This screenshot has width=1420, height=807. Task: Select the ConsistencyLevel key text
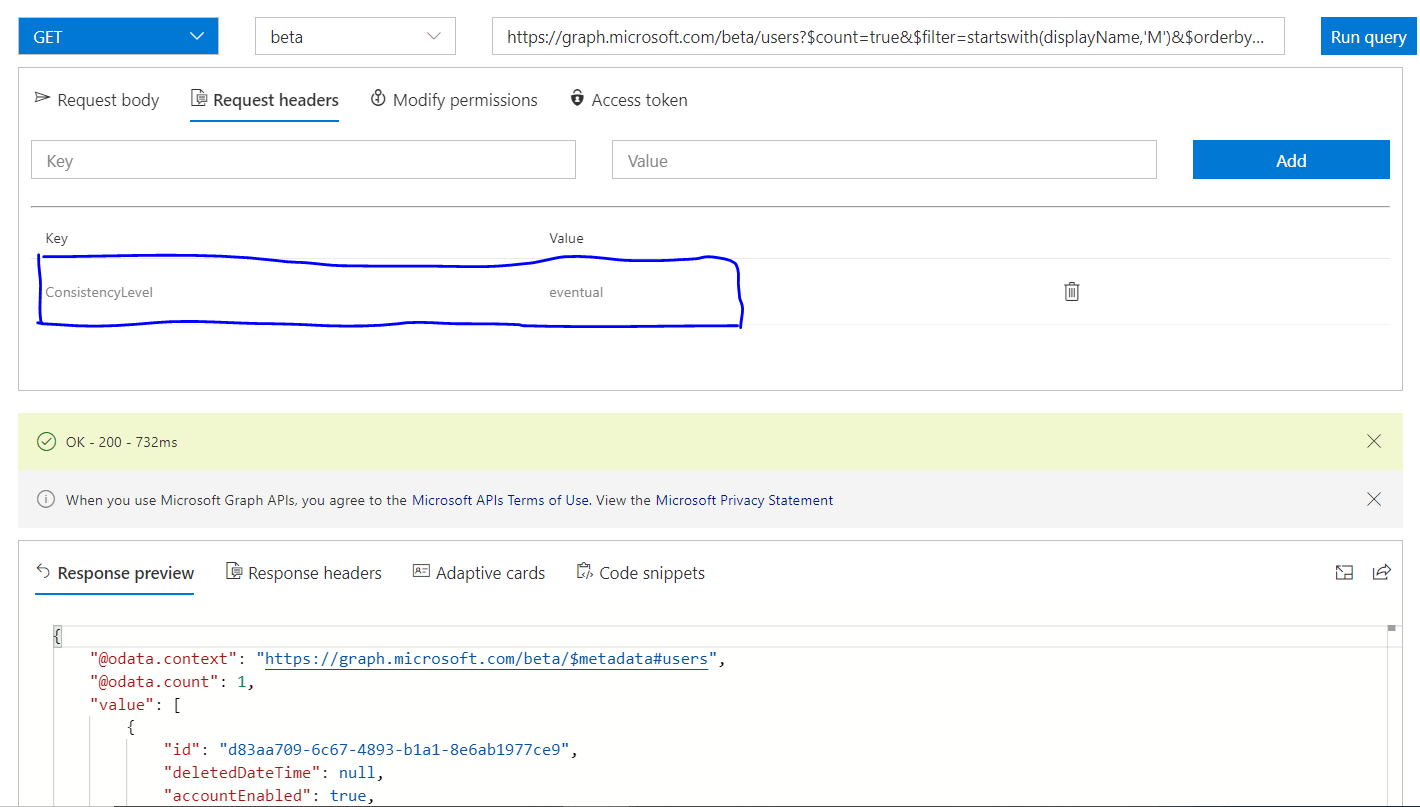pyautogui.click(x=99, y=293)
